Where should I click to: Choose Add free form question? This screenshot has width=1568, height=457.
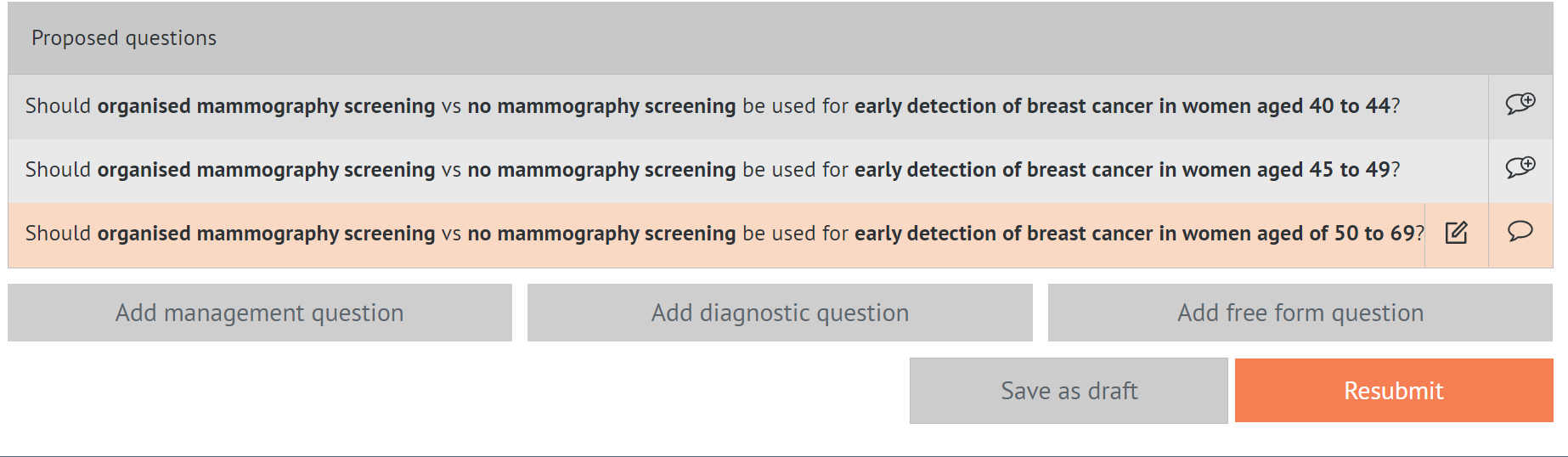(1300, 313)
